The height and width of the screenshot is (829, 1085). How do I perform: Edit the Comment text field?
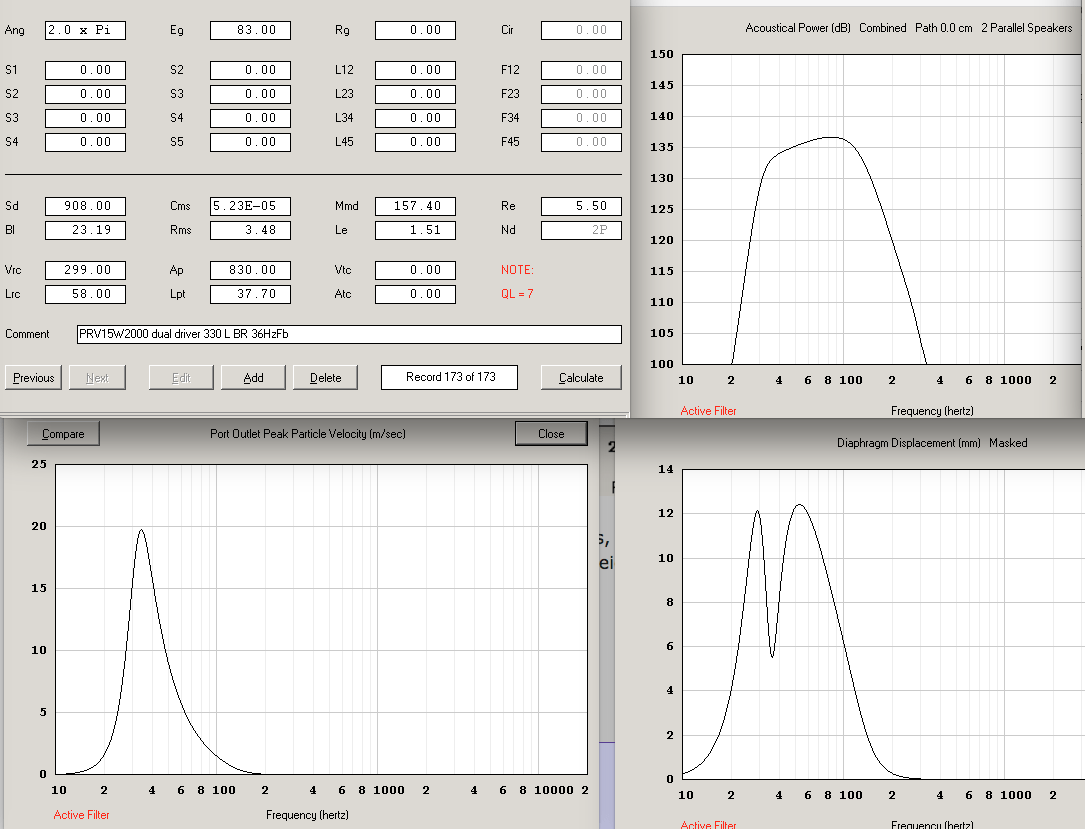pyautogui.click(x=349, y=334)
